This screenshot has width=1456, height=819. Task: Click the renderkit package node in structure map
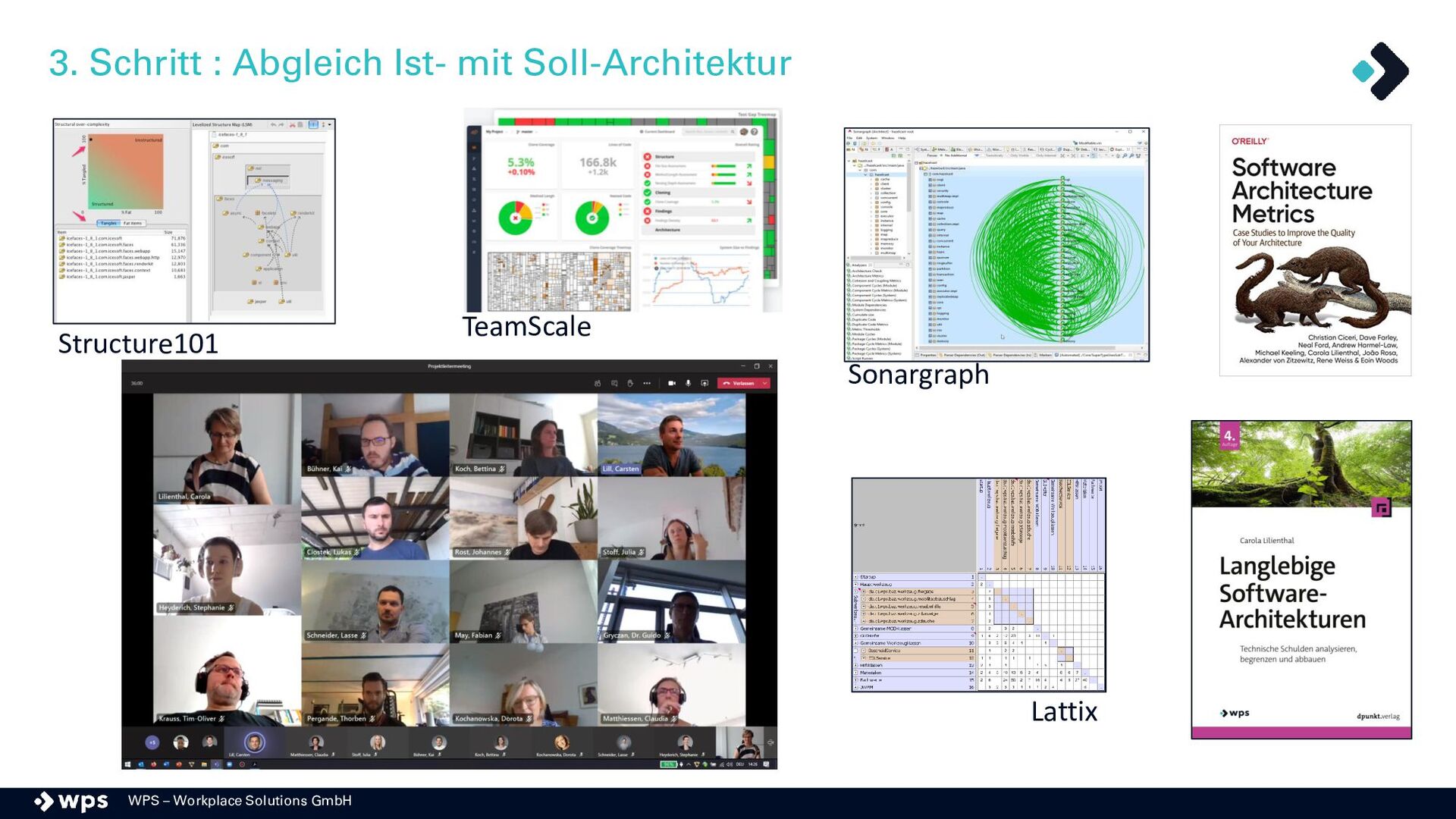click(303, 213)
